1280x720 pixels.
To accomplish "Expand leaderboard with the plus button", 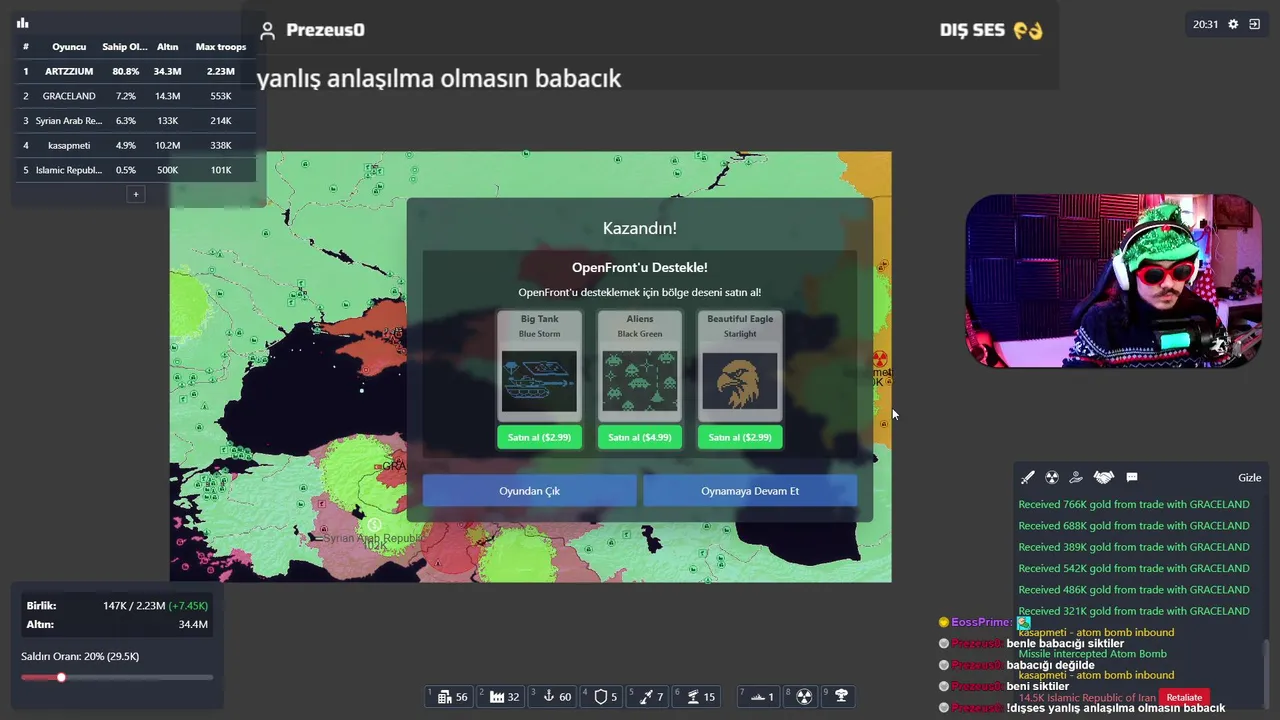I will coord(136,194).
